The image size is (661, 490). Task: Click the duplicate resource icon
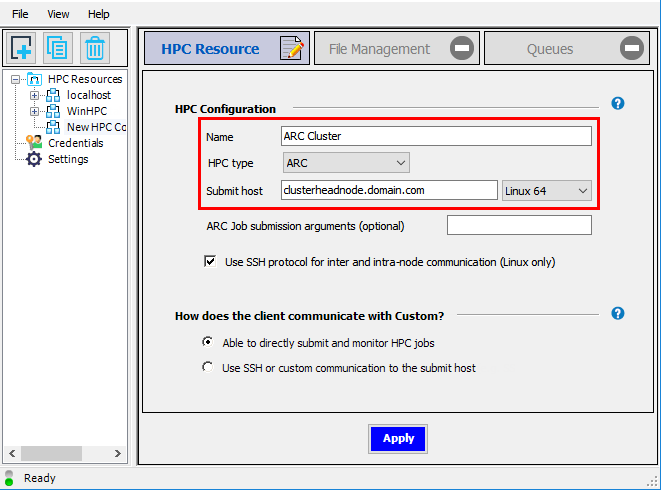[58, 48]
